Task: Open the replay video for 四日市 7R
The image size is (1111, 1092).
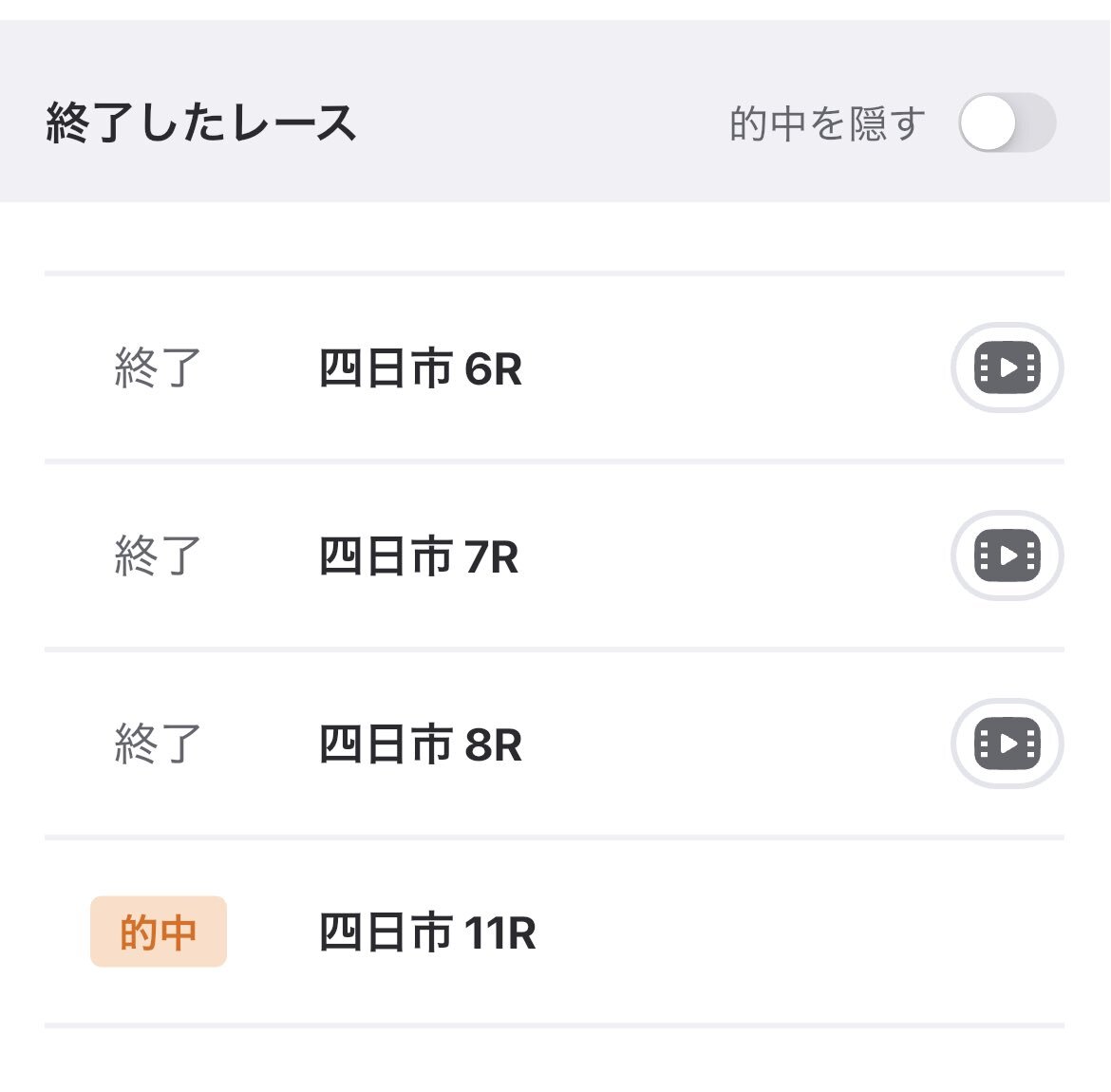Action: [x=1007, y=555]
